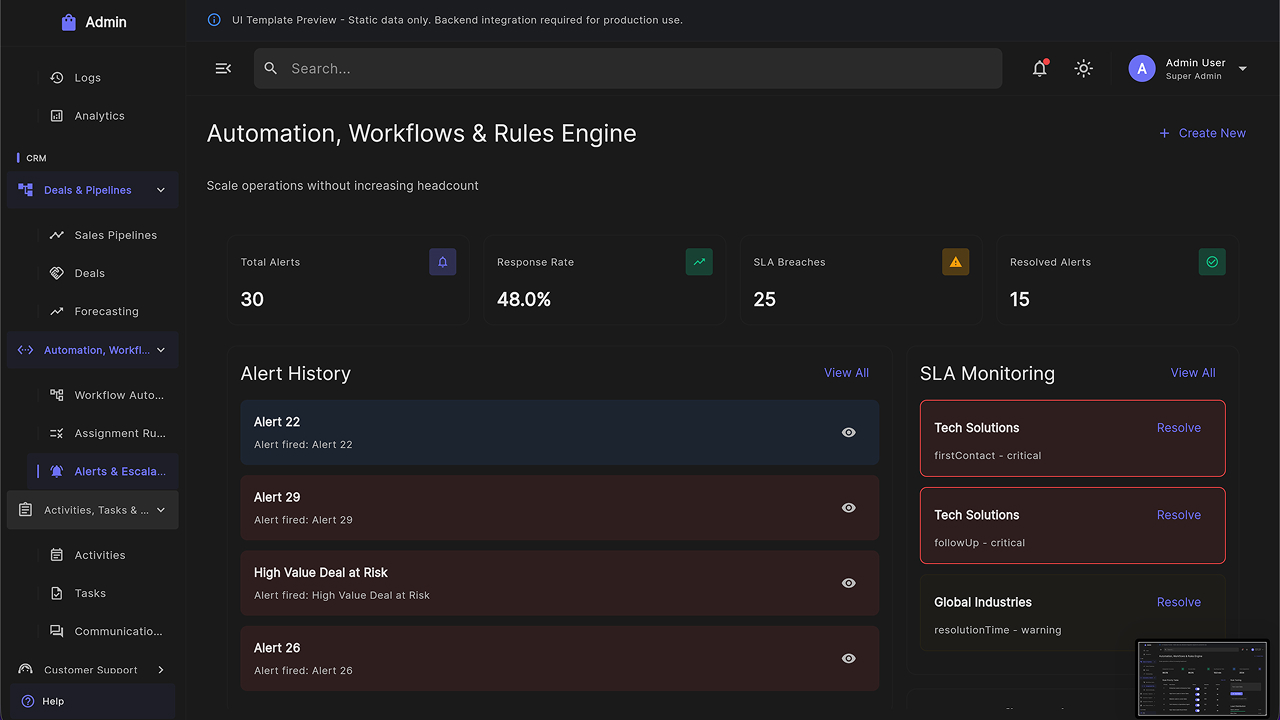
Task: Click the Deals tag icon in sidebar
Action: point(57,273)
